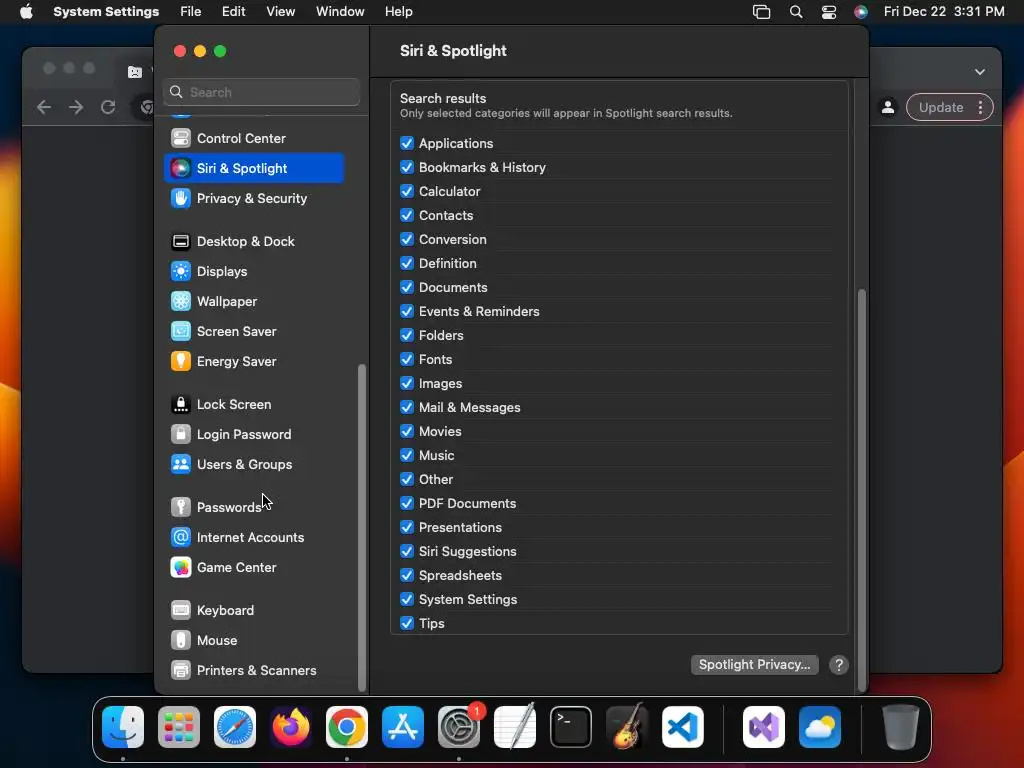Toggle the Fonts checkbox
This screenshot has width=1024, height=768.
(407, 359)
